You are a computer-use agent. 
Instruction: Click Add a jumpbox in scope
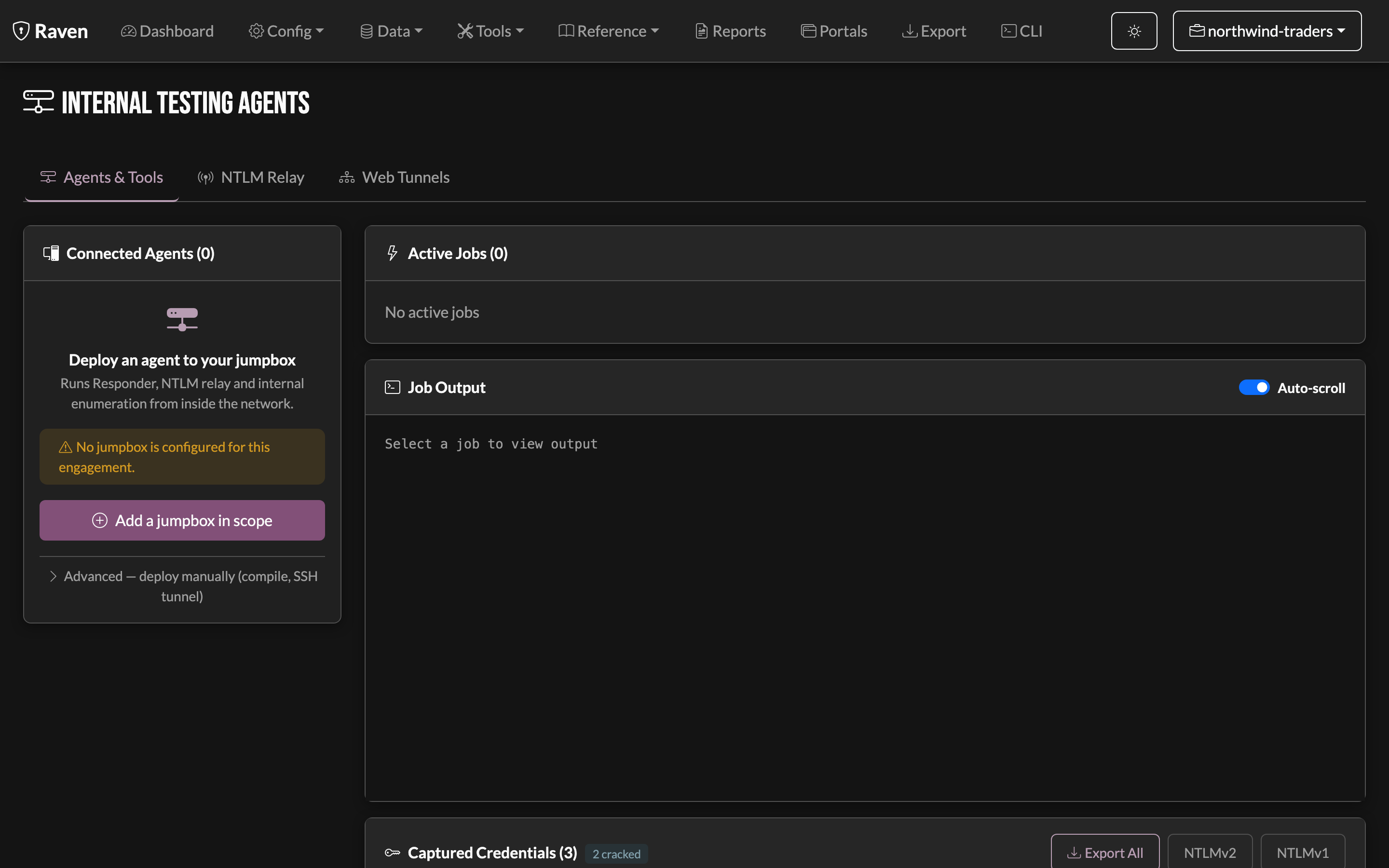pos(182,520)
